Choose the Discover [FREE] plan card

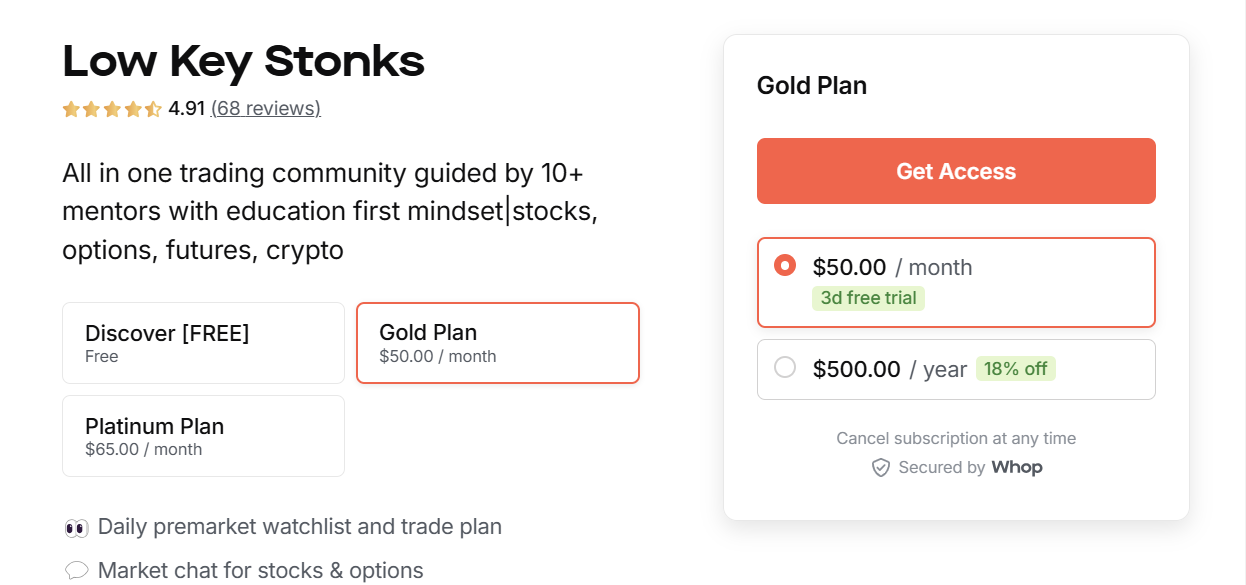(203, 342)
